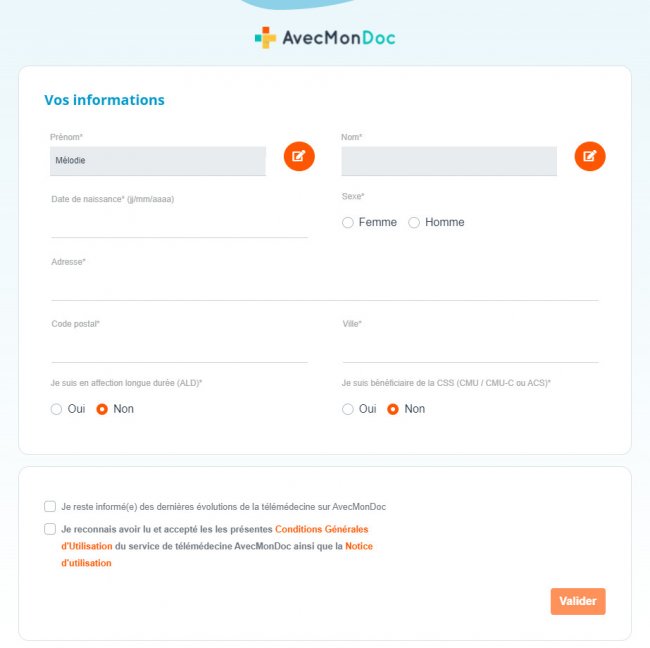Focus the Prénom input field
Image resolution: width=650 pixels, height=648 pixels.
[x=157, y=161]
